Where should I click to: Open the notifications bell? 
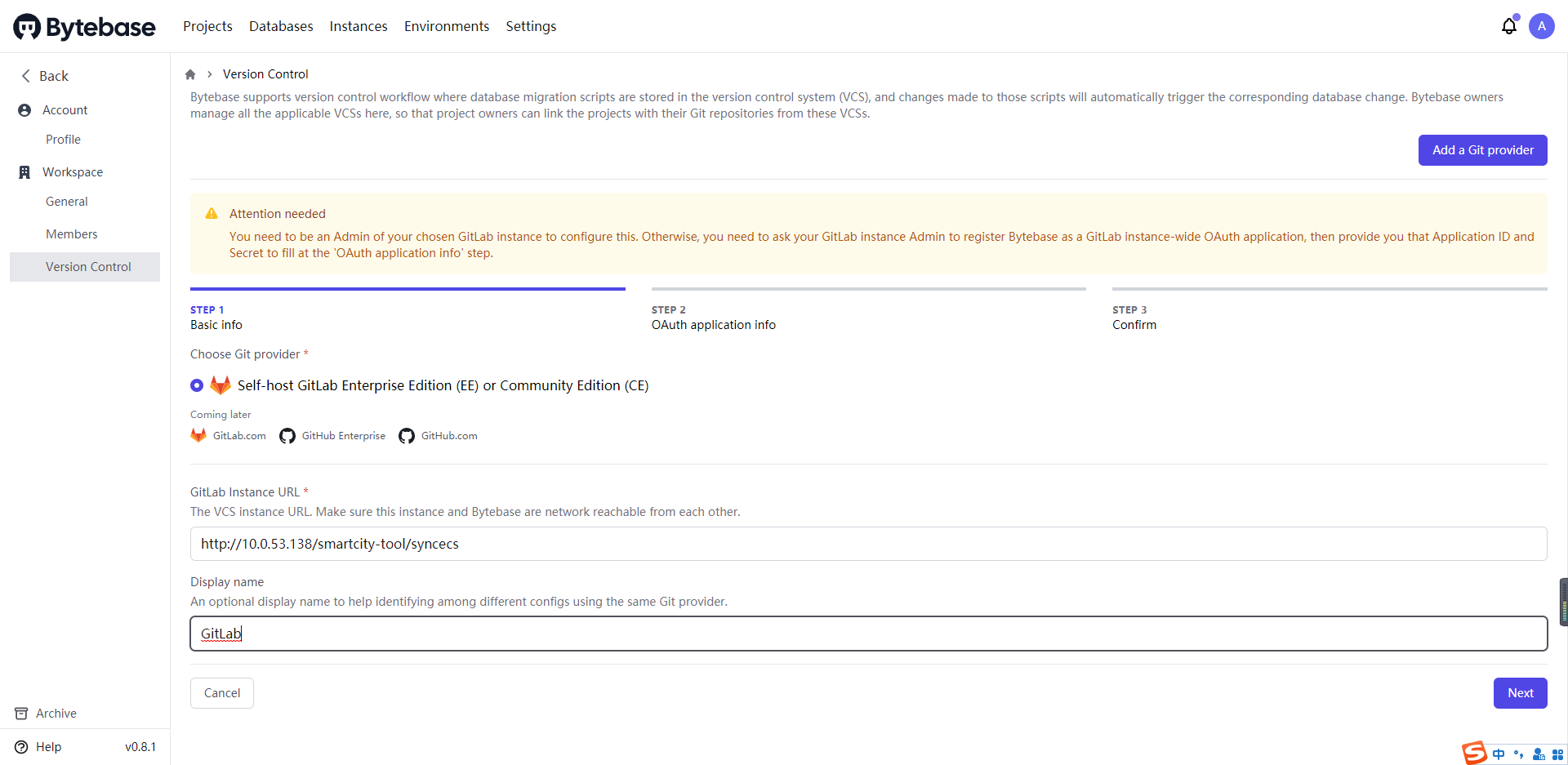click(x=1509, y=26)
